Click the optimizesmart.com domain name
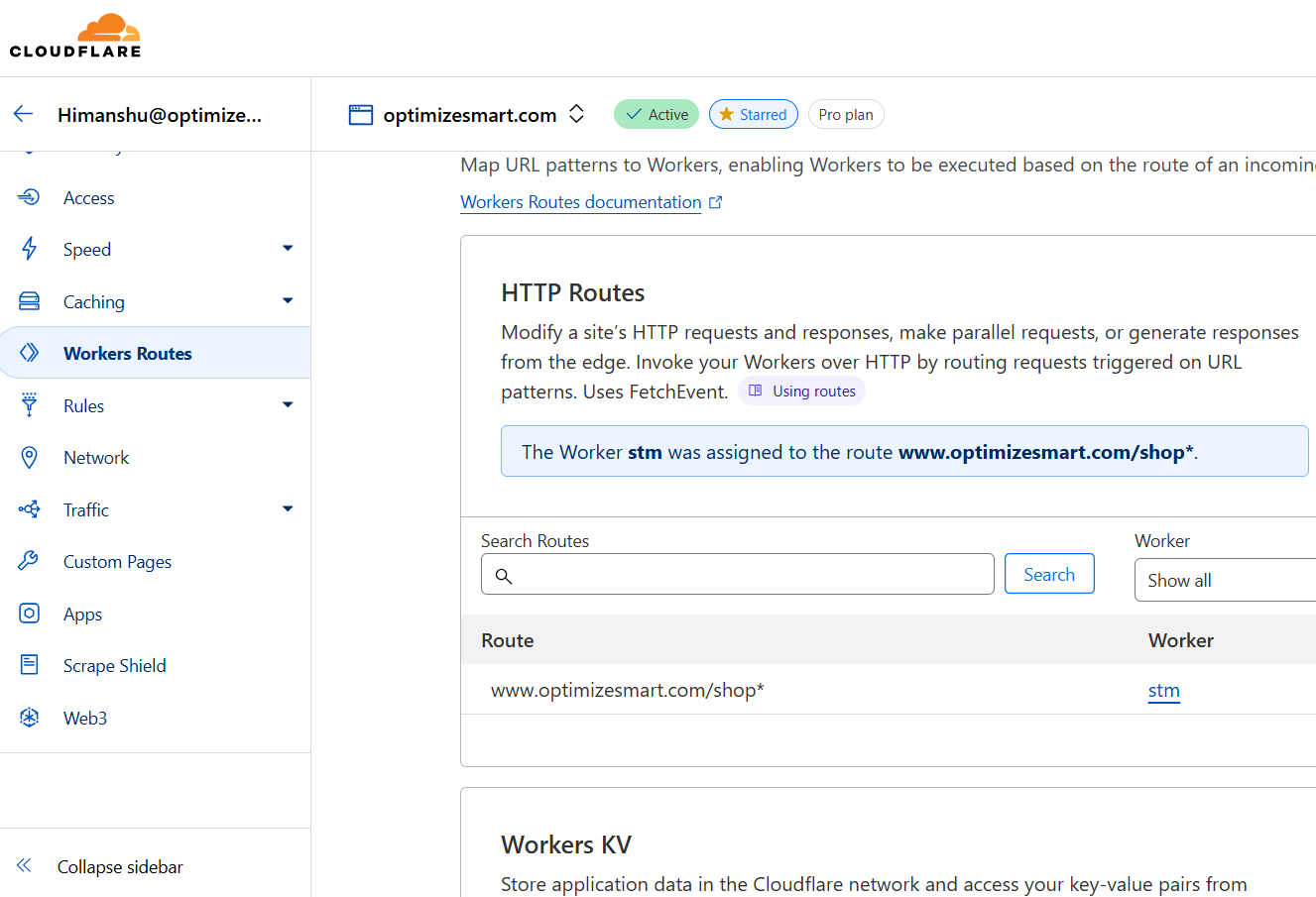Image resolution: width=1316 pixels, height=897 pixels. click(x=470, y=115)
